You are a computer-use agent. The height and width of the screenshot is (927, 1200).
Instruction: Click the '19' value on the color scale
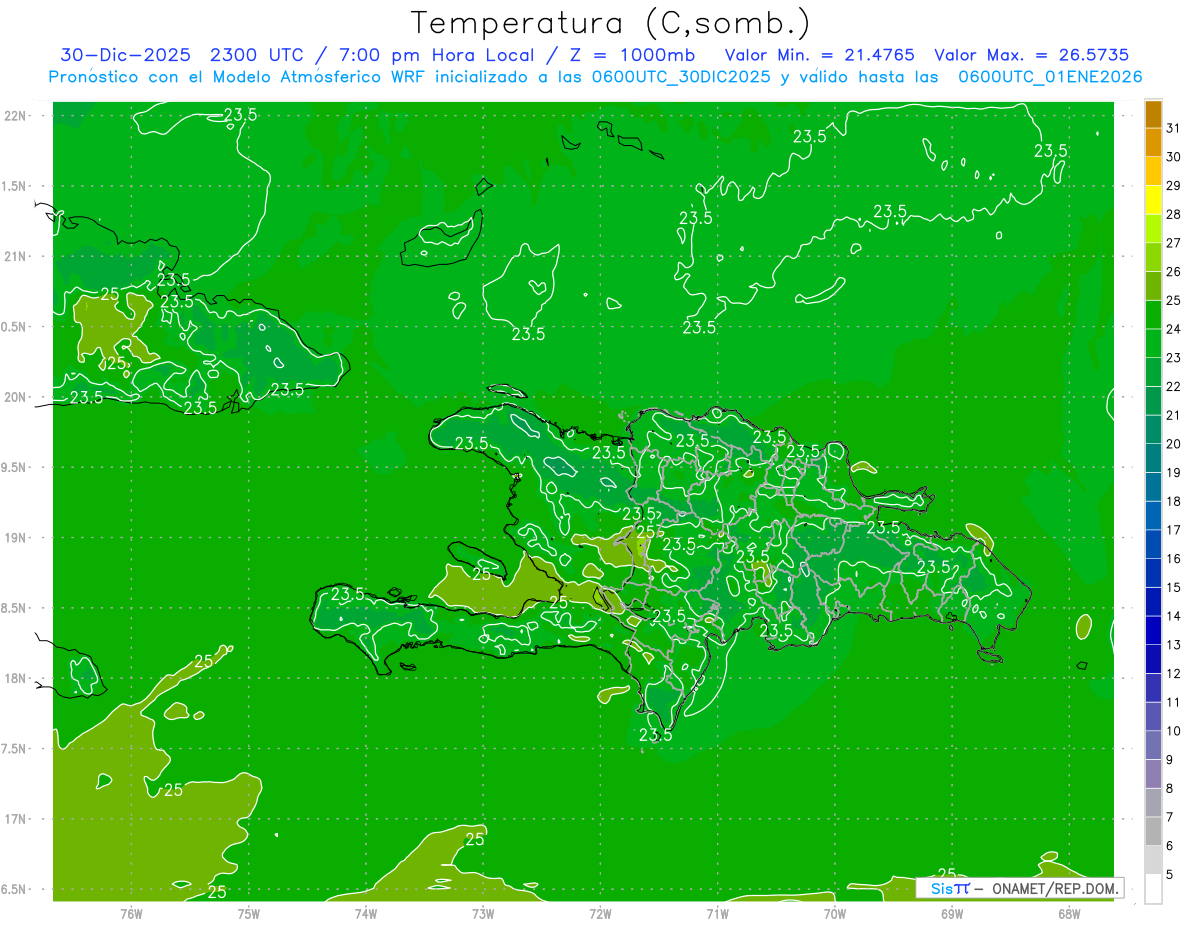tap(1174, 472)
